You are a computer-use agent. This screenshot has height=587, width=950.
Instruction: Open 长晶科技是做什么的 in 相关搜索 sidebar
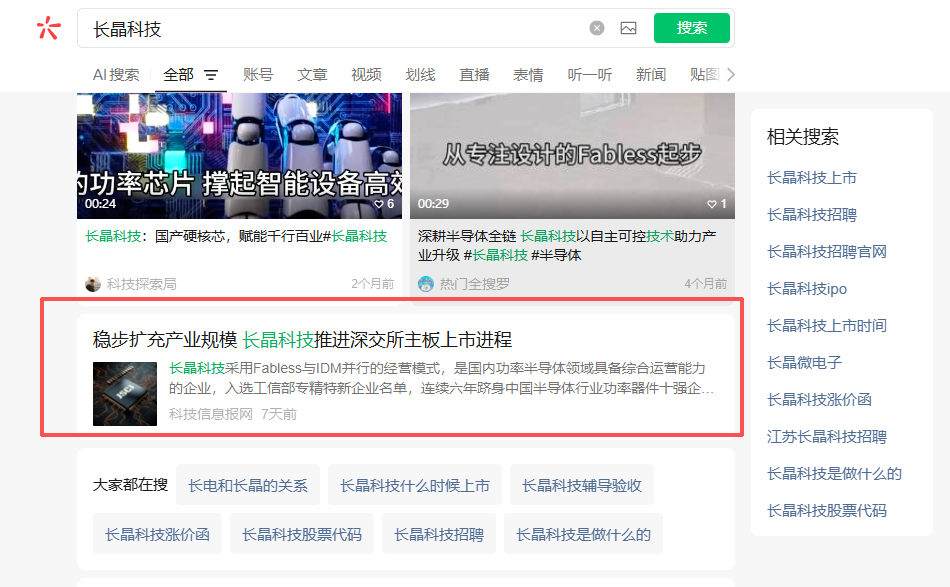pyautogui.click(x=834, y=473)
